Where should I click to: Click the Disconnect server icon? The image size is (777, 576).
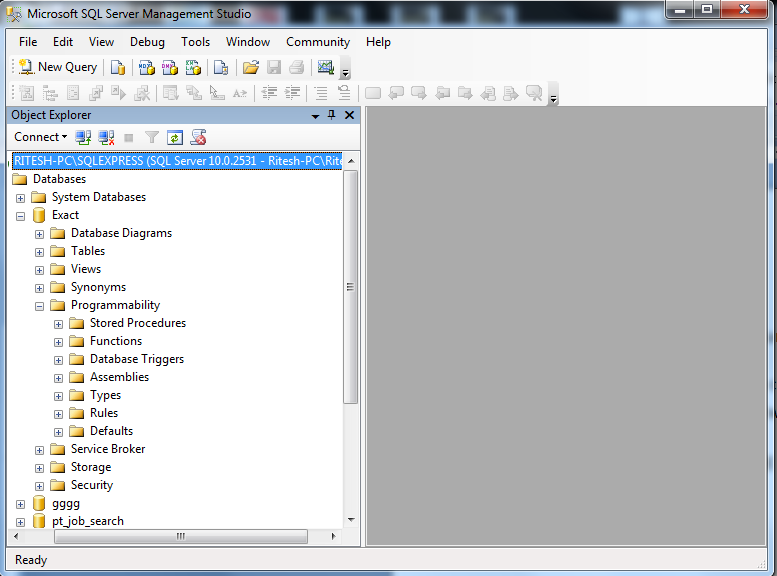[106, 137]
